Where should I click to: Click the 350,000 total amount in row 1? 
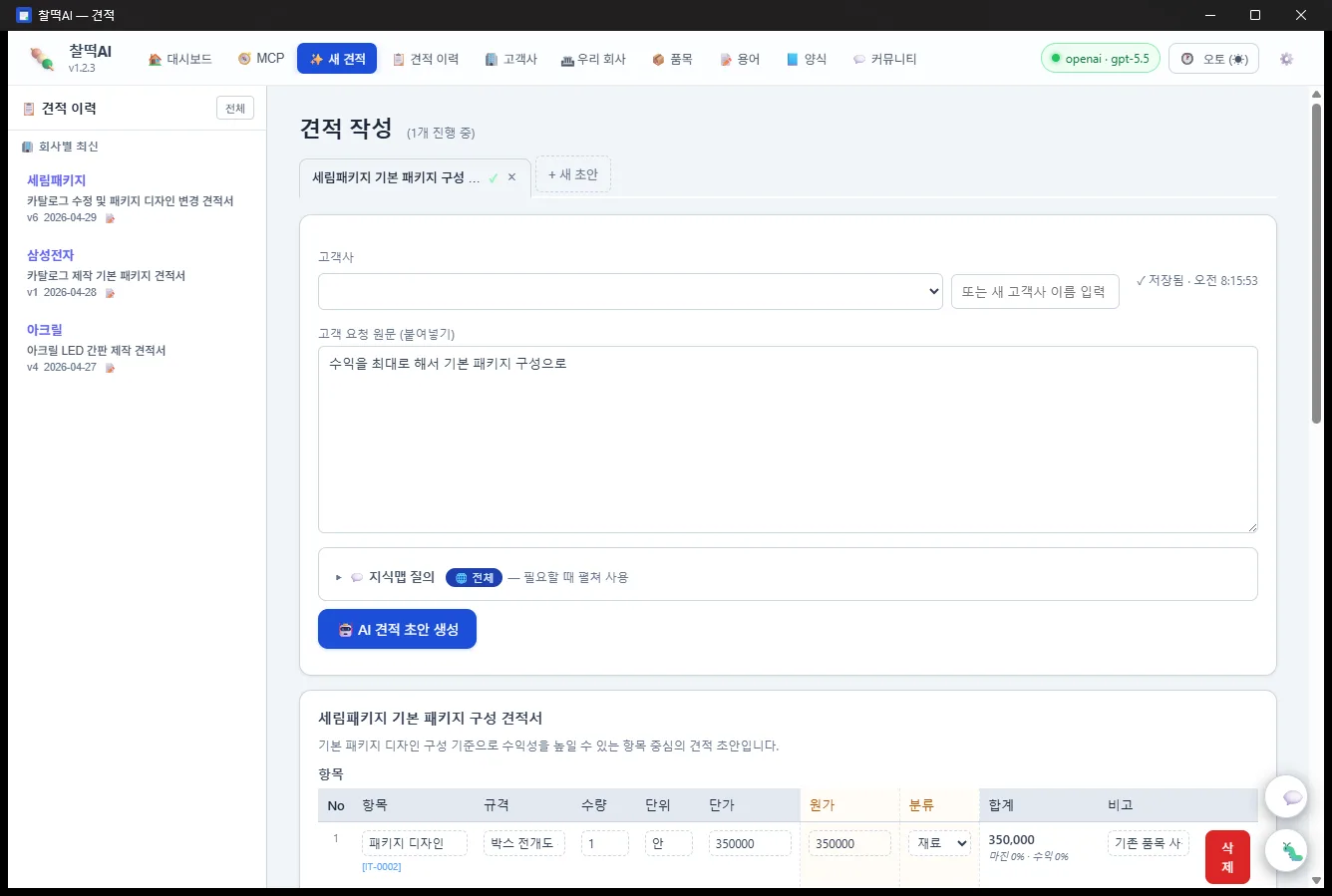1011,840
